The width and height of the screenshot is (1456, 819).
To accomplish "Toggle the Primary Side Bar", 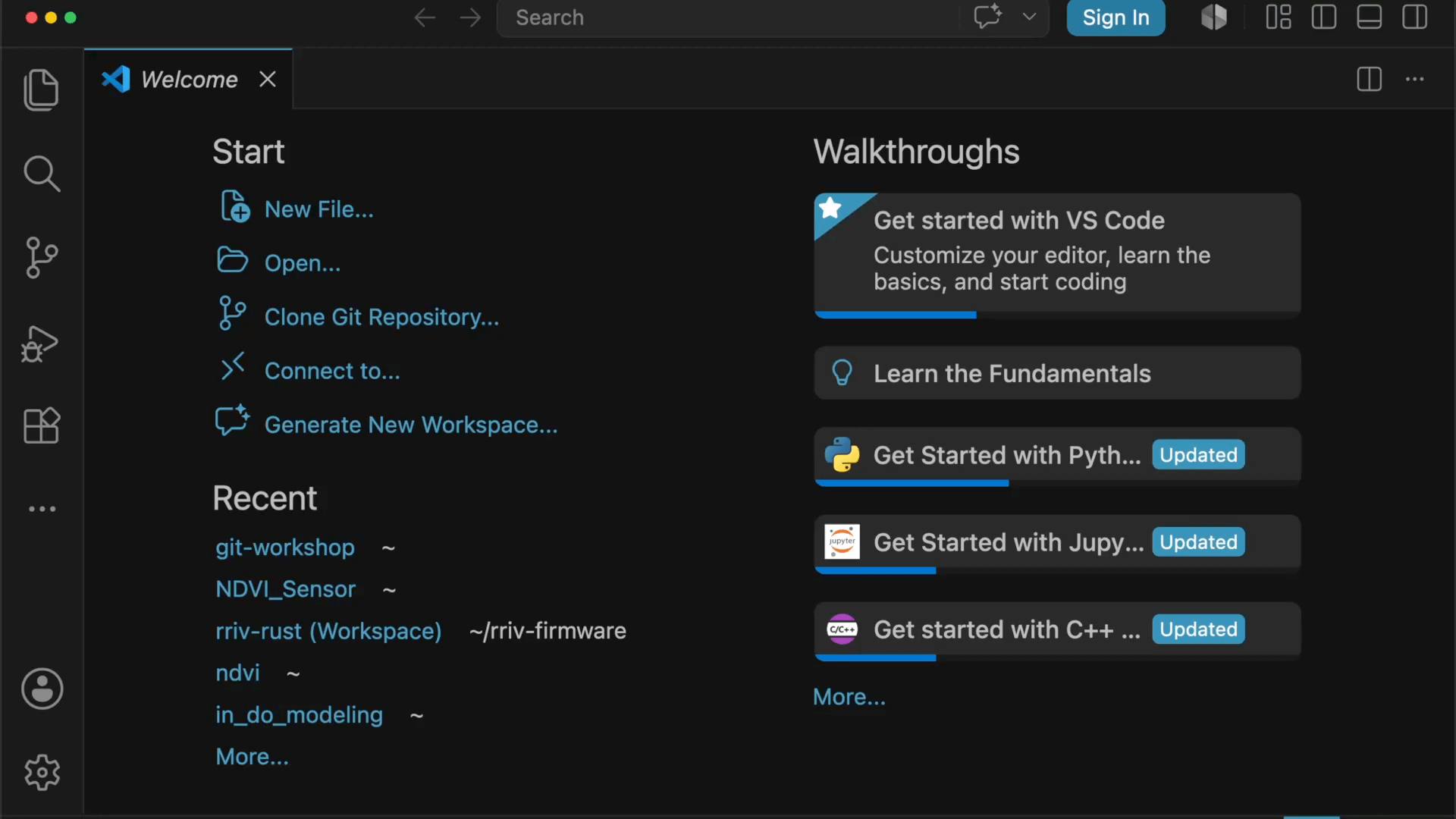I will tap(1324, 17).
